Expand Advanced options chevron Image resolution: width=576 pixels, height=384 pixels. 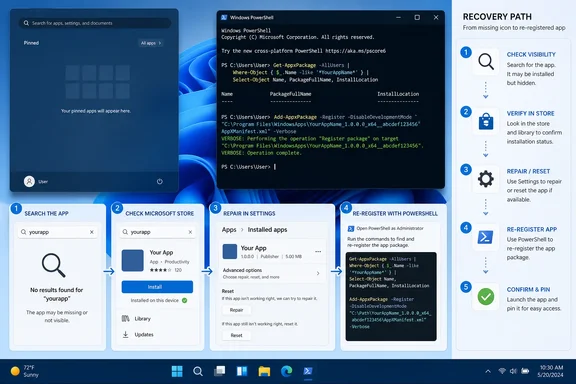point(318,273)
